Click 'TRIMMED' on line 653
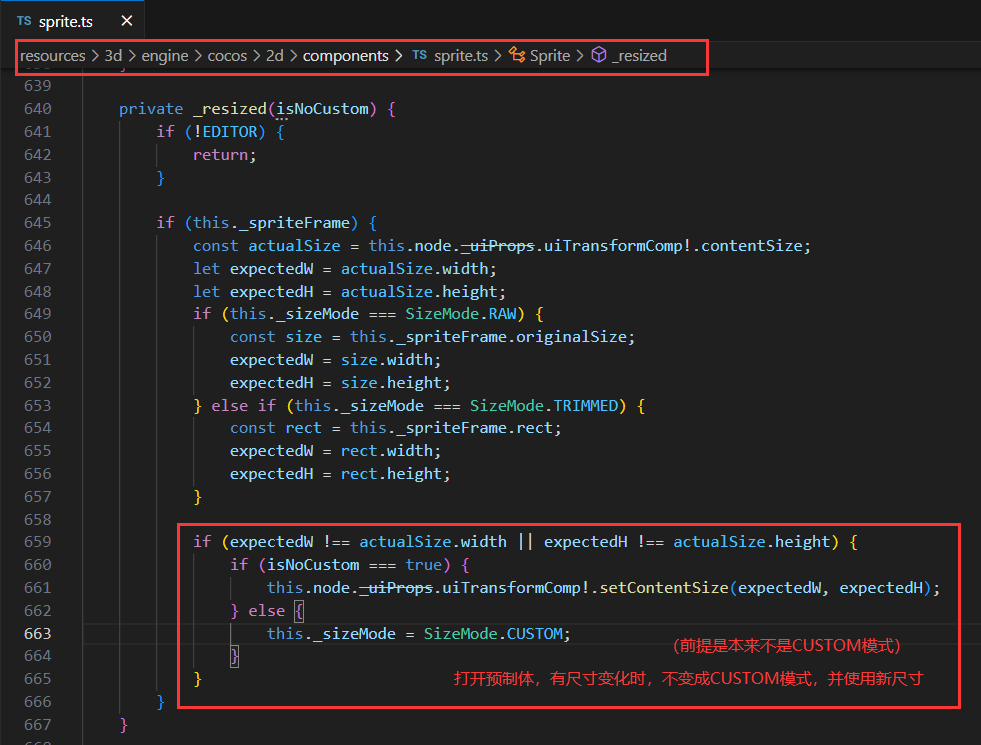The height and width of the screenshot is (745, 981). coord(586,406)
